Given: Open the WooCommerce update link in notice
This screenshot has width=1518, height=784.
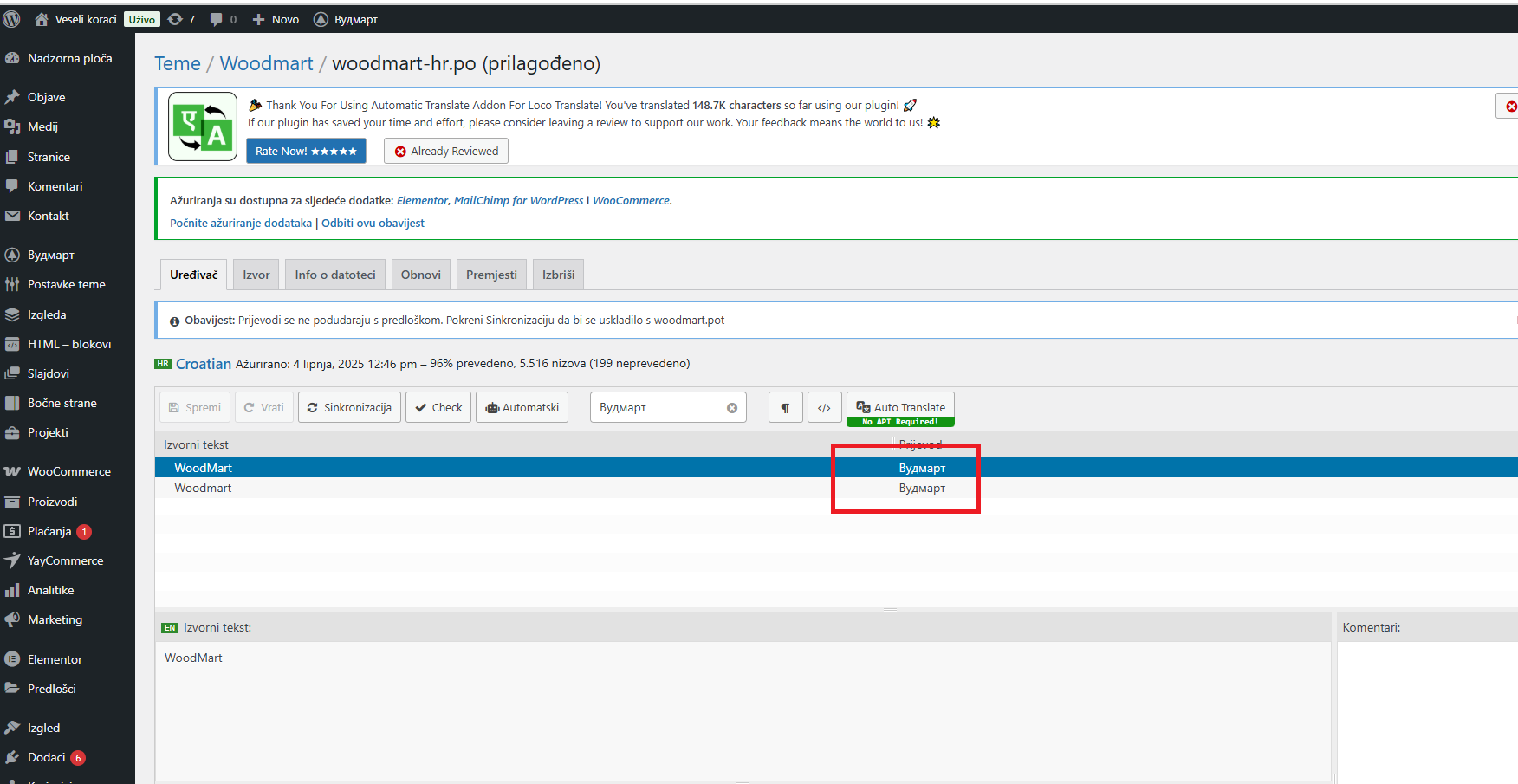Looking at the screenshot, I should 631,200.
